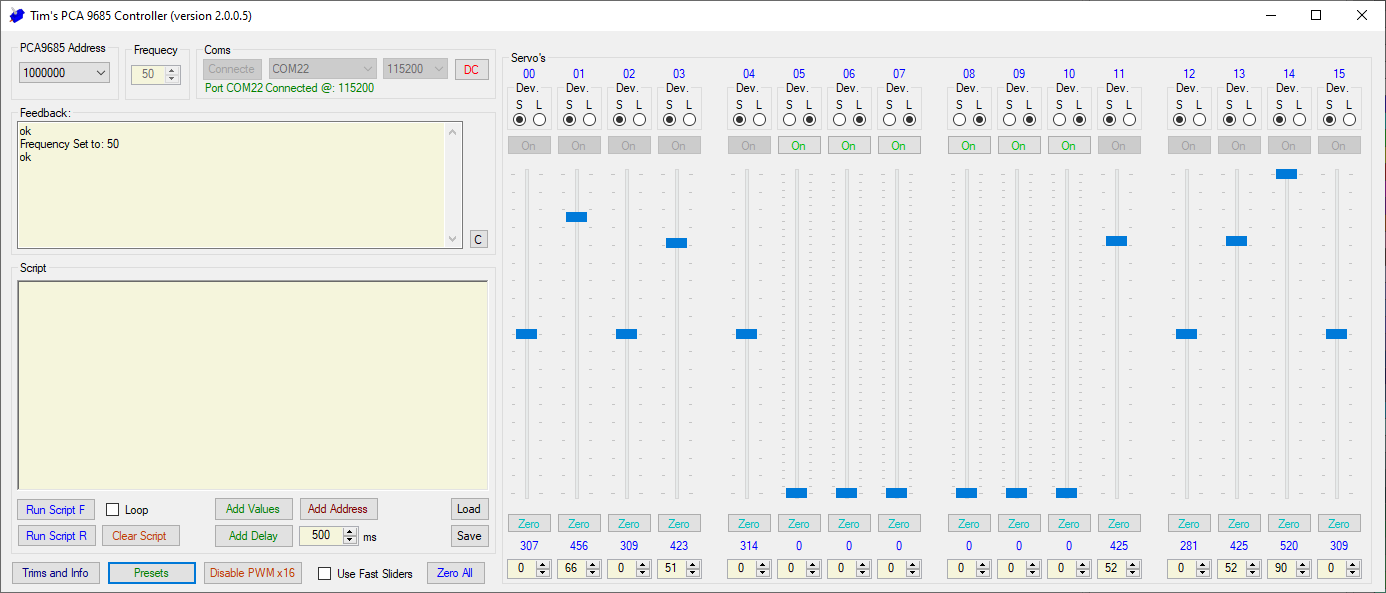Click Run Script F
Viewport: 1386px width, 593px height.
[x=55, y=509]
